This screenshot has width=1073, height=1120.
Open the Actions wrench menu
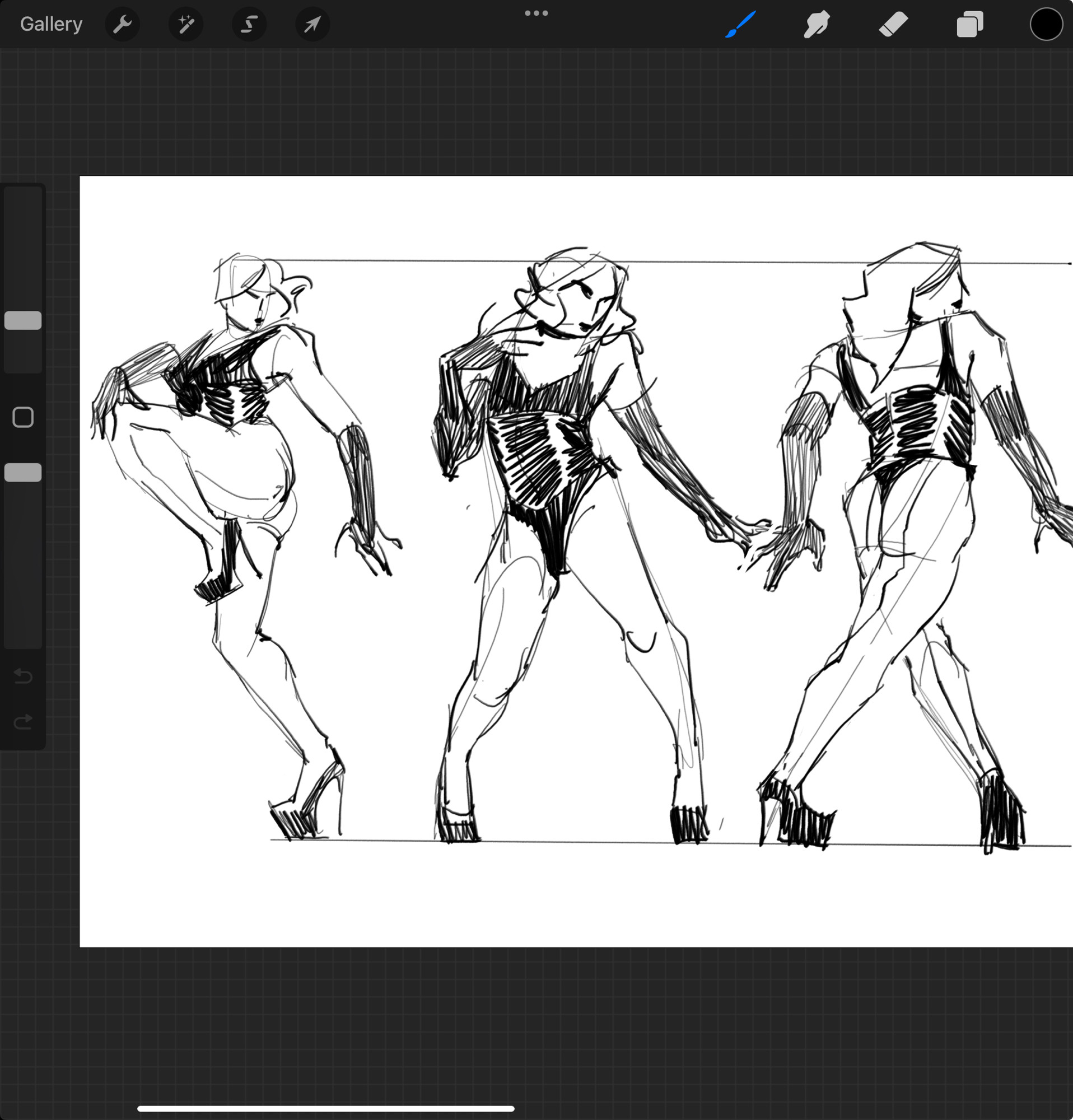tap(122, 24)
